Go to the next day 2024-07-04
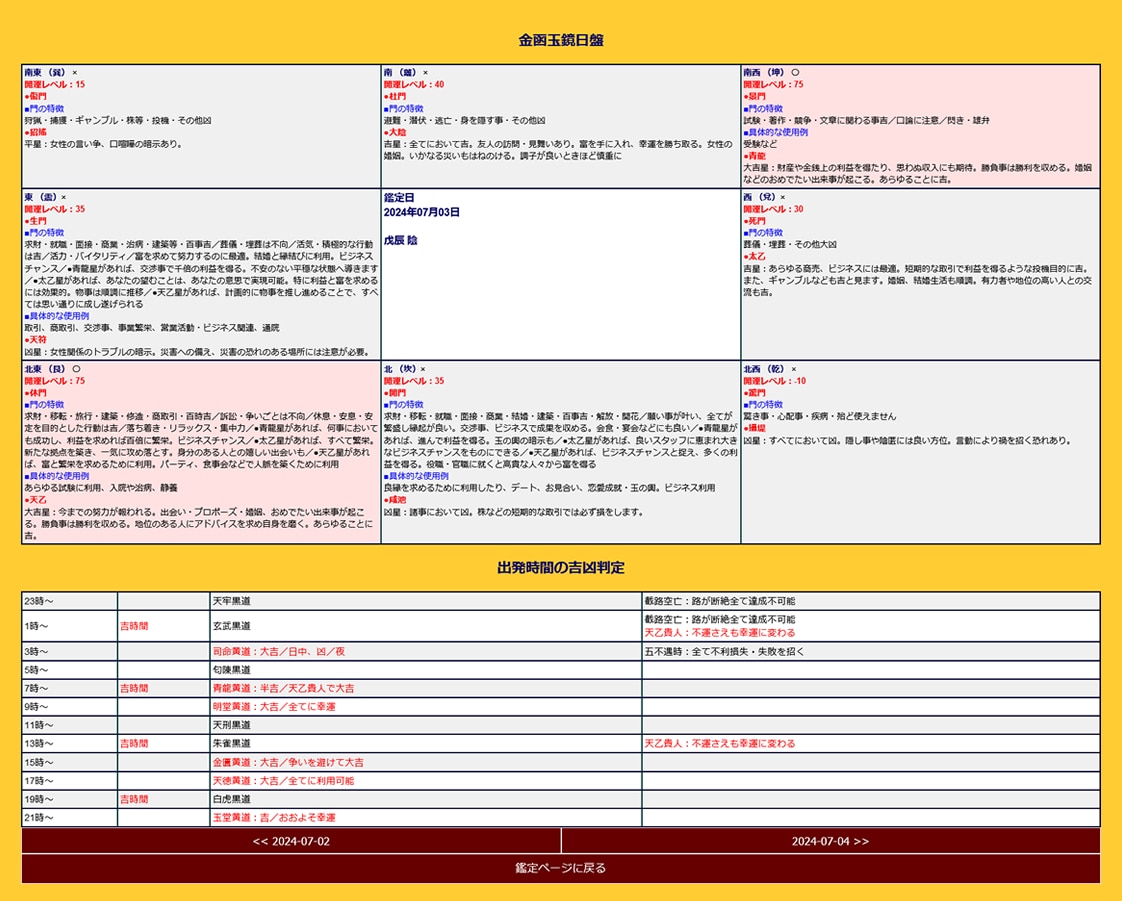Image resolution: width=1122 pixels, height=901 pixels. (831, 841)
